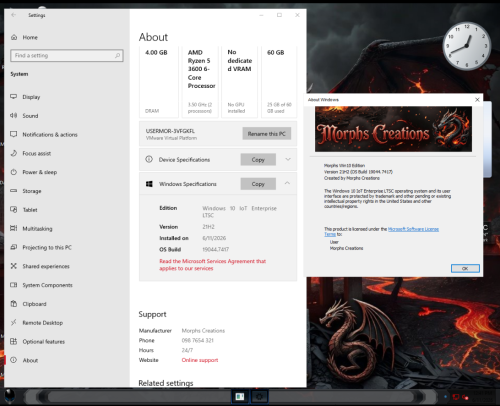Click the 4.00 GB RAM card
This screenshot has width=500, height=406.
(x=159, y=82)
